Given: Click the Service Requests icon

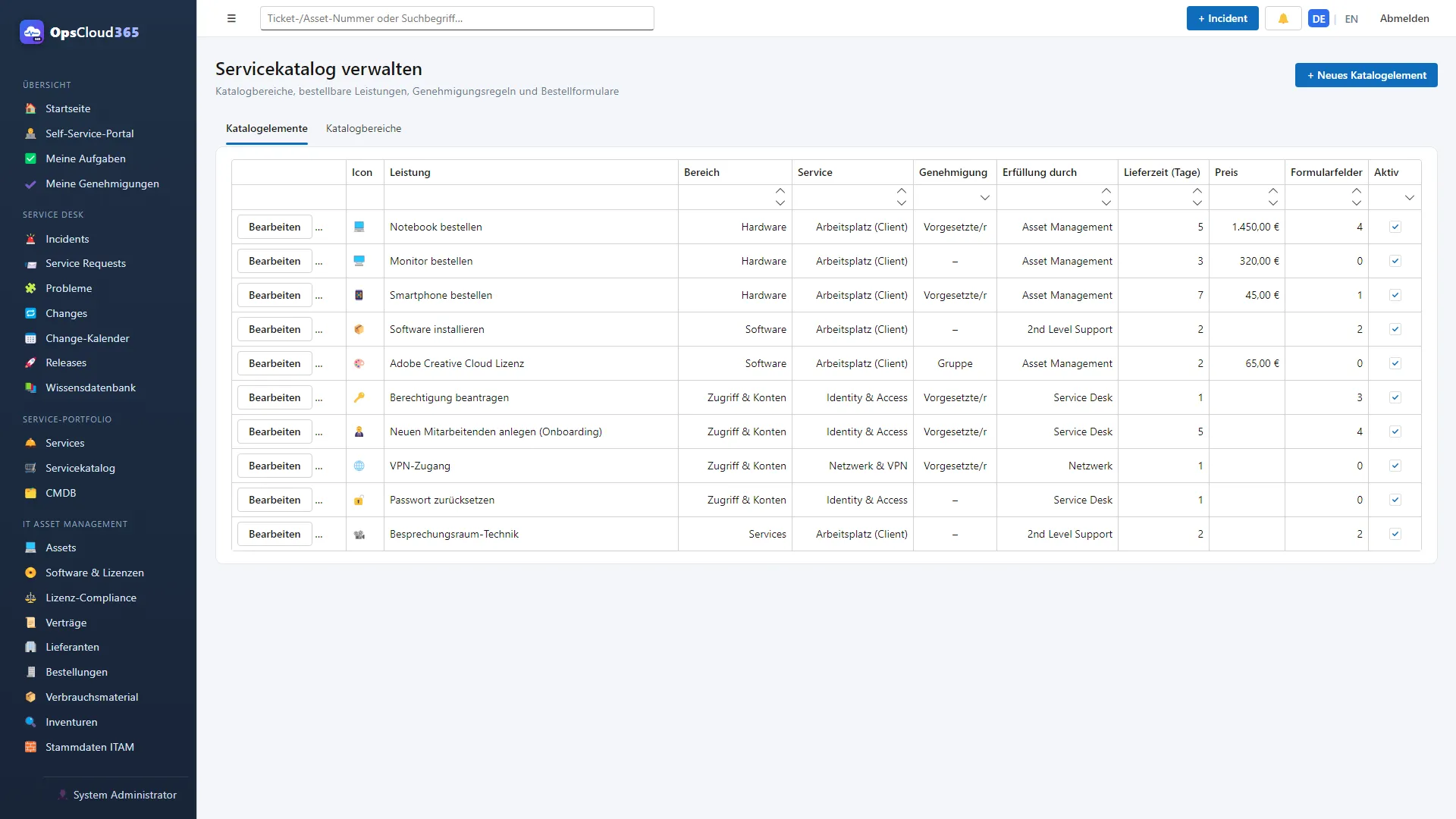Looking at the screenshot, I should click(x=30, y=264).
